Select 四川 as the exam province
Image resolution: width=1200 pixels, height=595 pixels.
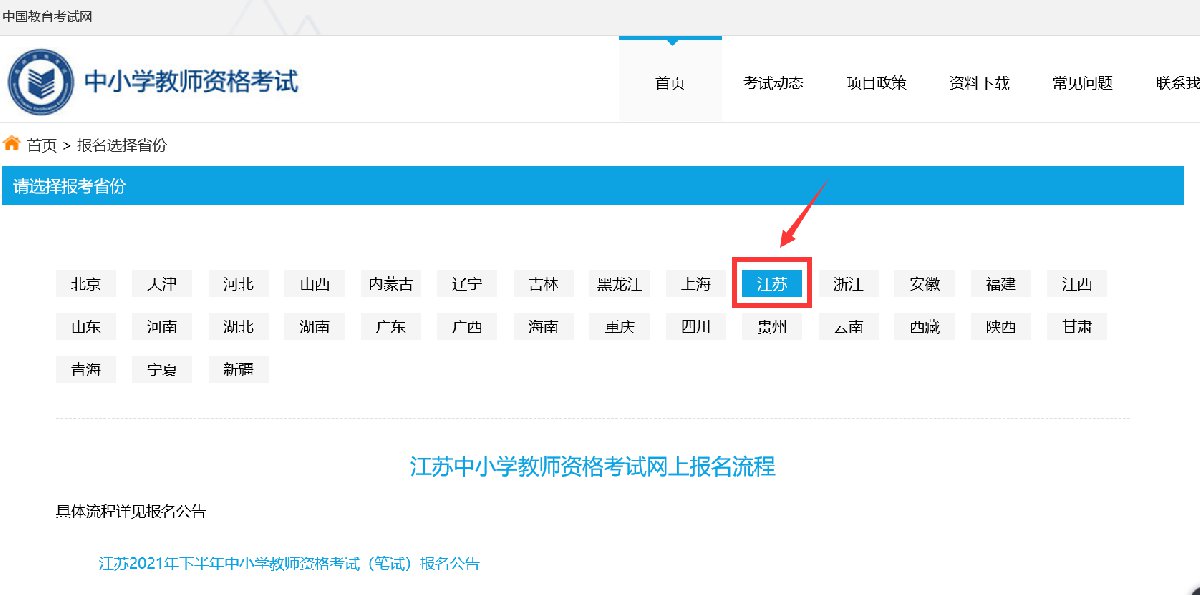696,326
